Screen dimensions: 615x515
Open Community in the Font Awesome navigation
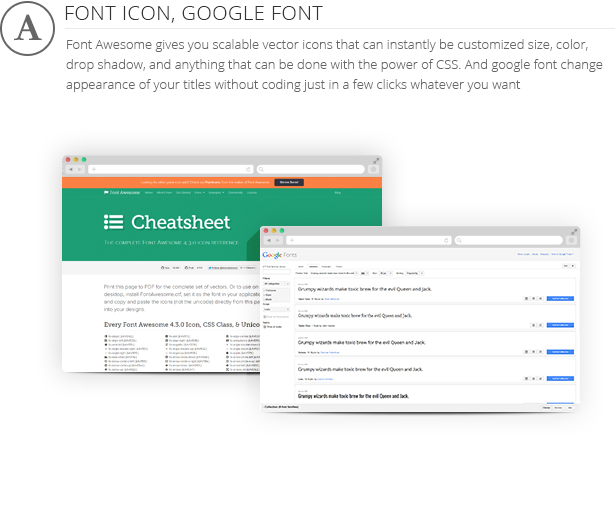235,193
